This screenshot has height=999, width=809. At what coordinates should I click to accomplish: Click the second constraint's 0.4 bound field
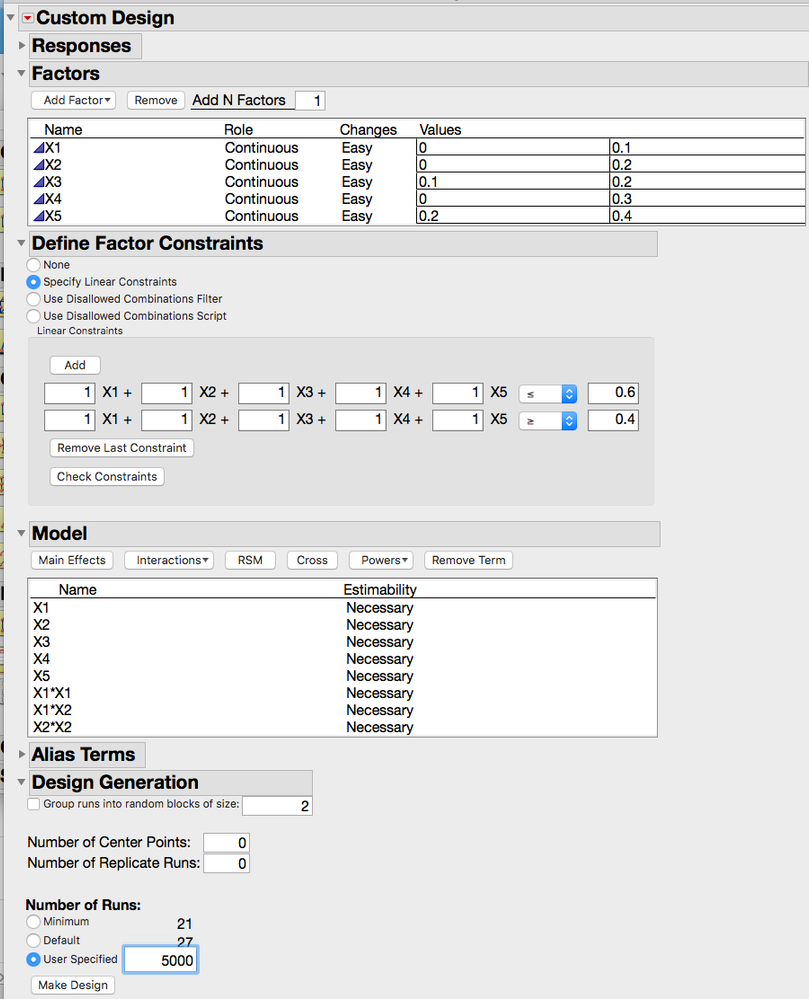[x=613, y=420]
